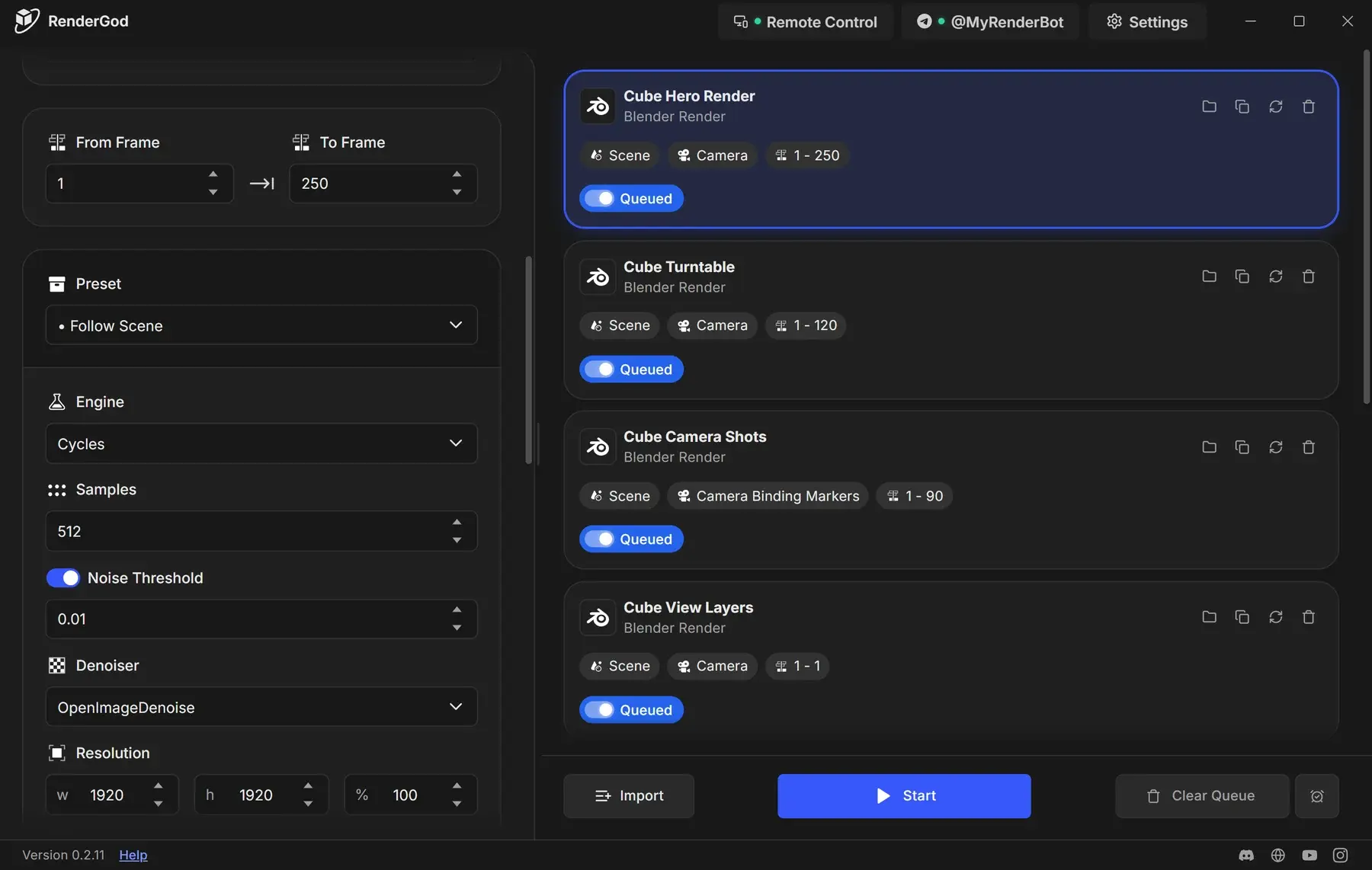
Task: Refresh the Cube Hero Render job
Action: point(1275,107)
